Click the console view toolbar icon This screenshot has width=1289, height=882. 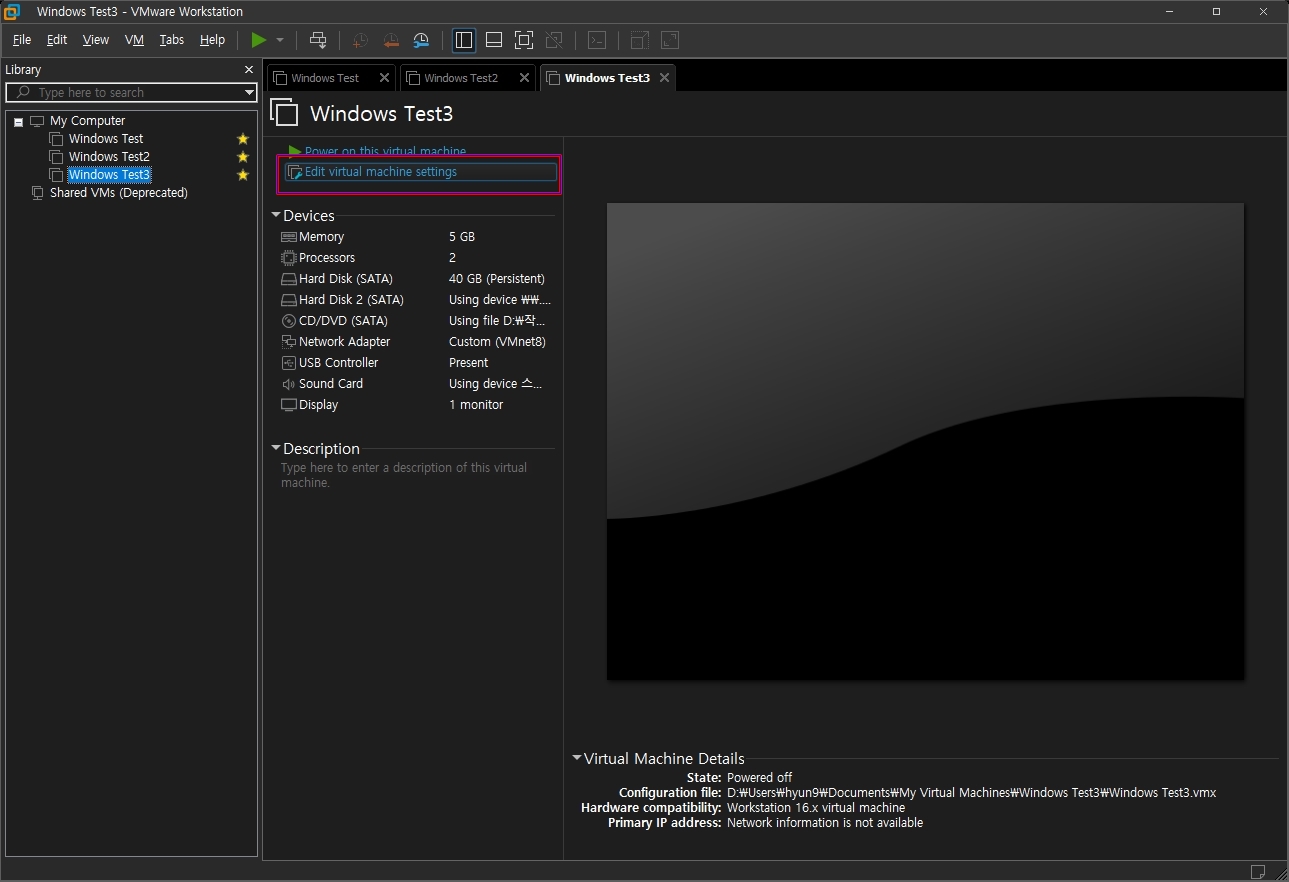[596, 40]
